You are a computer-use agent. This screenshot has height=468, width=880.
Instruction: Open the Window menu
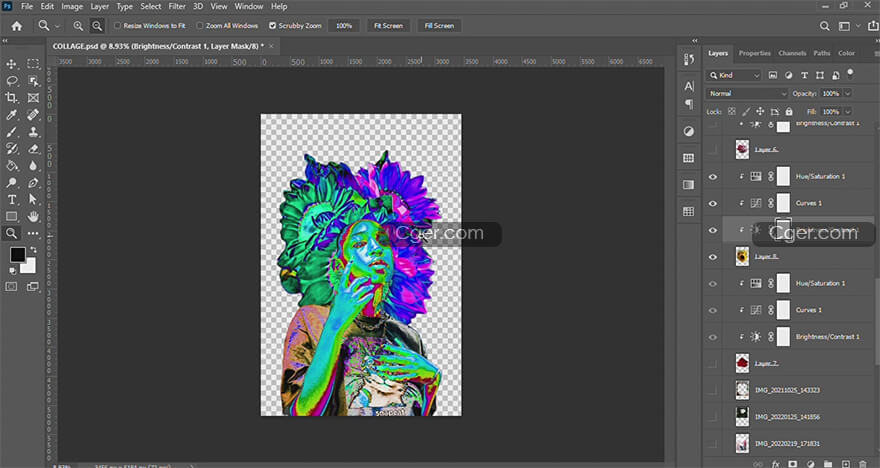[249, 7]
